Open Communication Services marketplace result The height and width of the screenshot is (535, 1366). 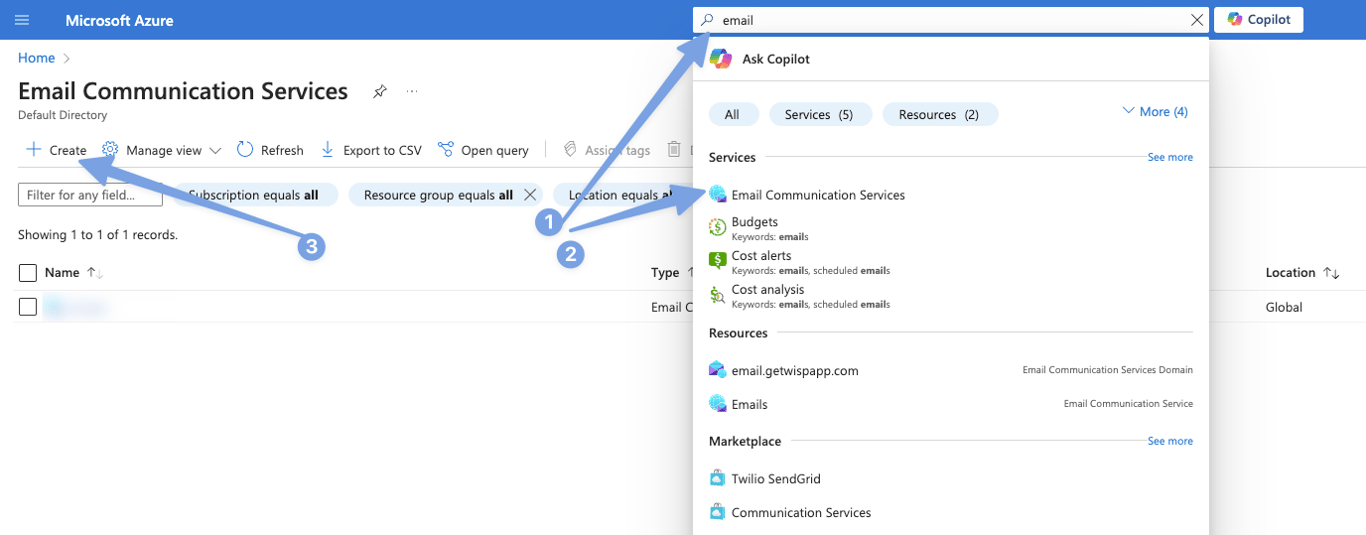click(x=801, y=512)
